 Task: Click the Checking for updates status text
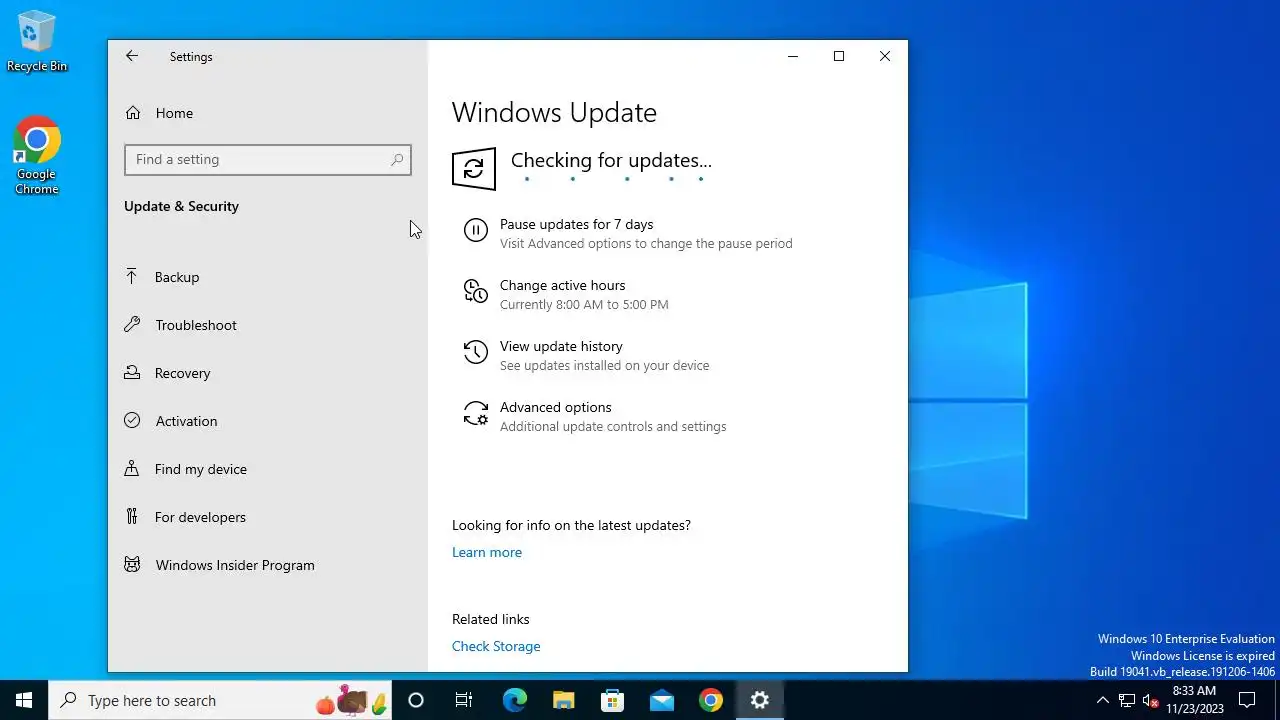[611, 160]
